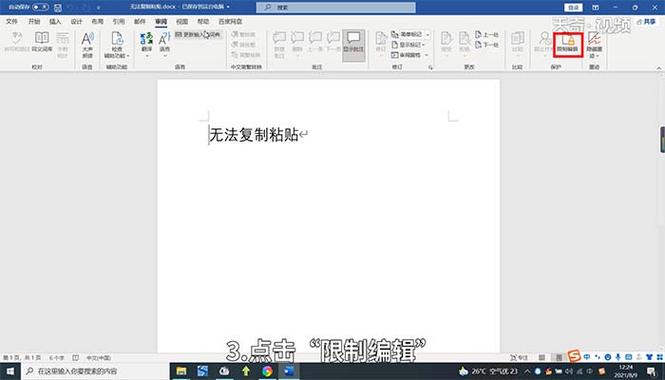Open the ribbon display options icon
This screenshot has width=665, height=380.
(595, 7)
